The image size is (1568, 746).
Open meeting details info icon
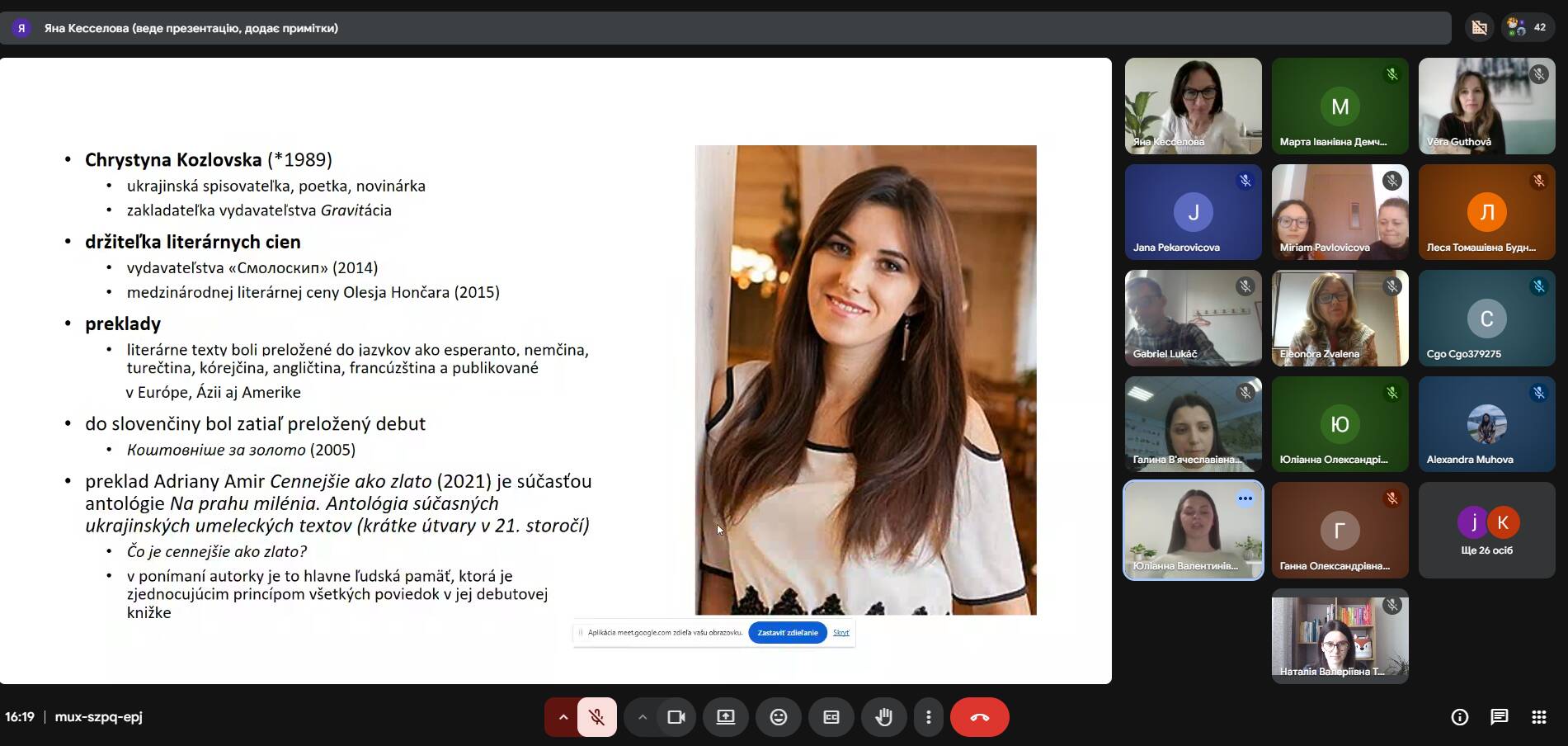click(1459, 717)
